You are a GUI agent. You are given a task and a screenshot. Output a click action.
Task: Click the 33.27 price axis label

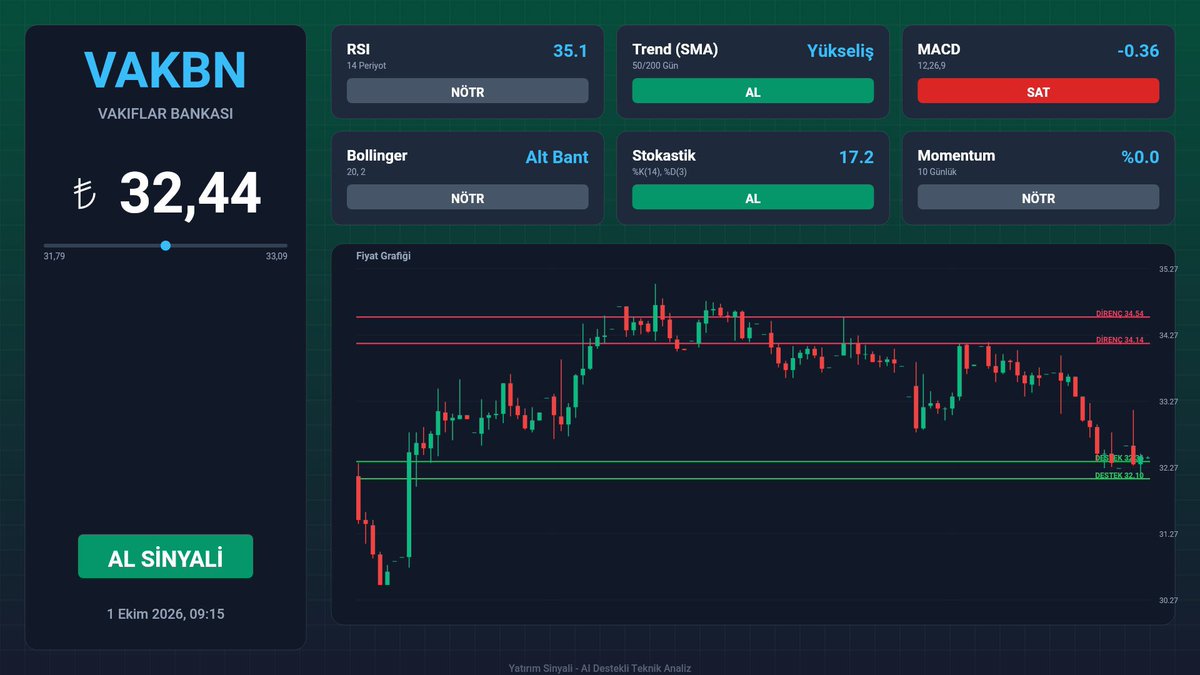1169,401
